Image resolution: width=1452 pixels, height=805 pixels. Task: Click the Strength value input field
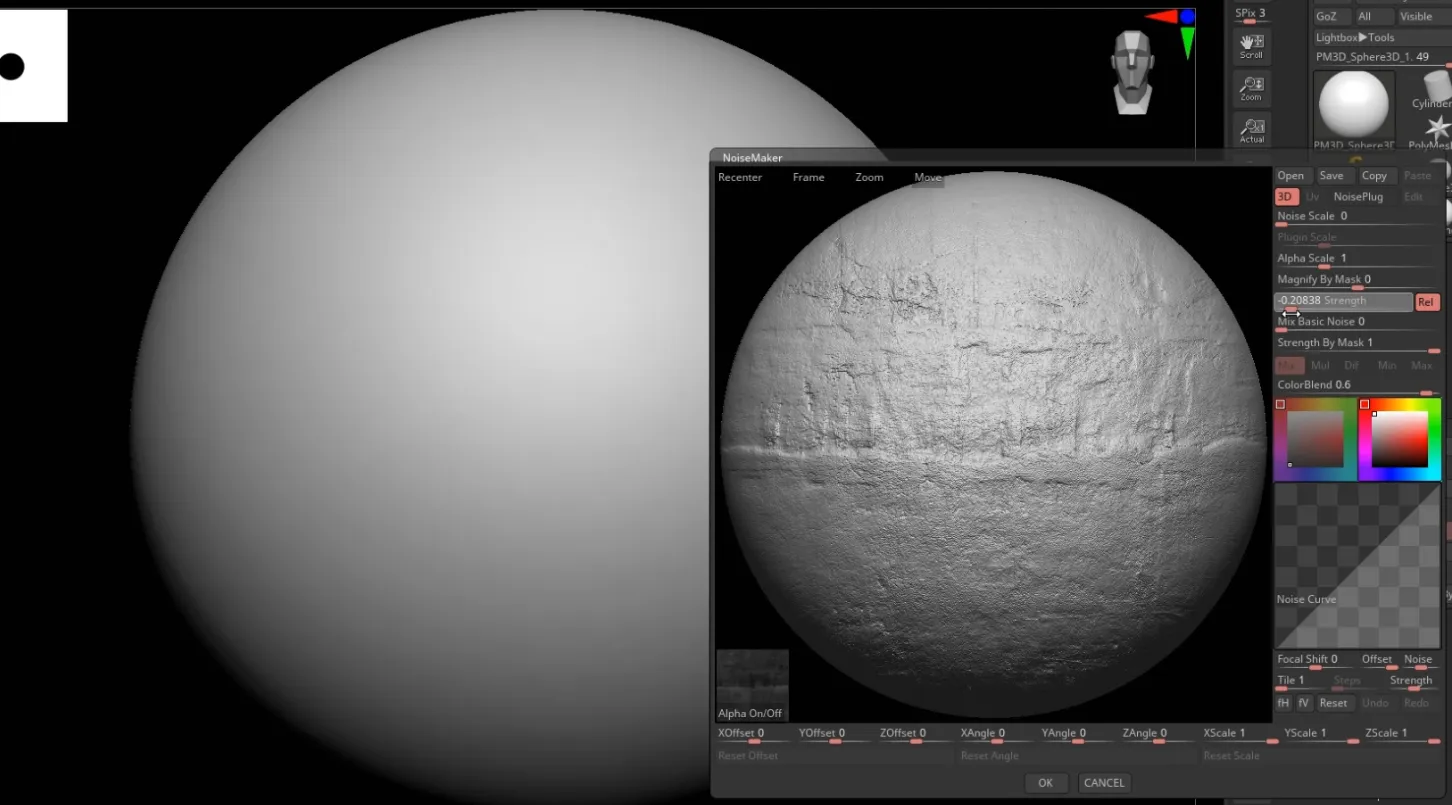1343,301
